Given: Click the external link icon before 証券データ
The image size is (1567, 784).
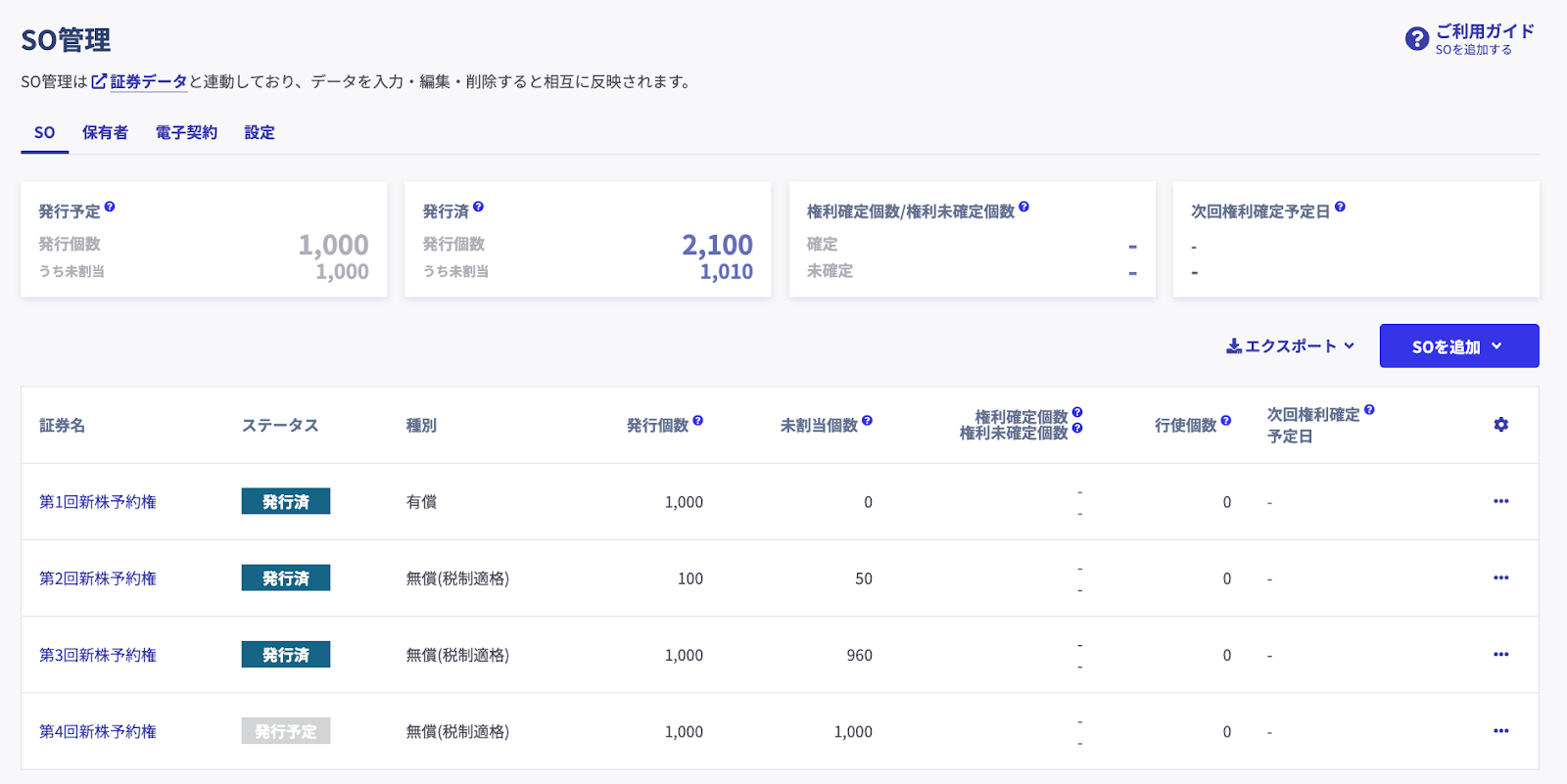Looking at the screenshot, I should [99, 81].
